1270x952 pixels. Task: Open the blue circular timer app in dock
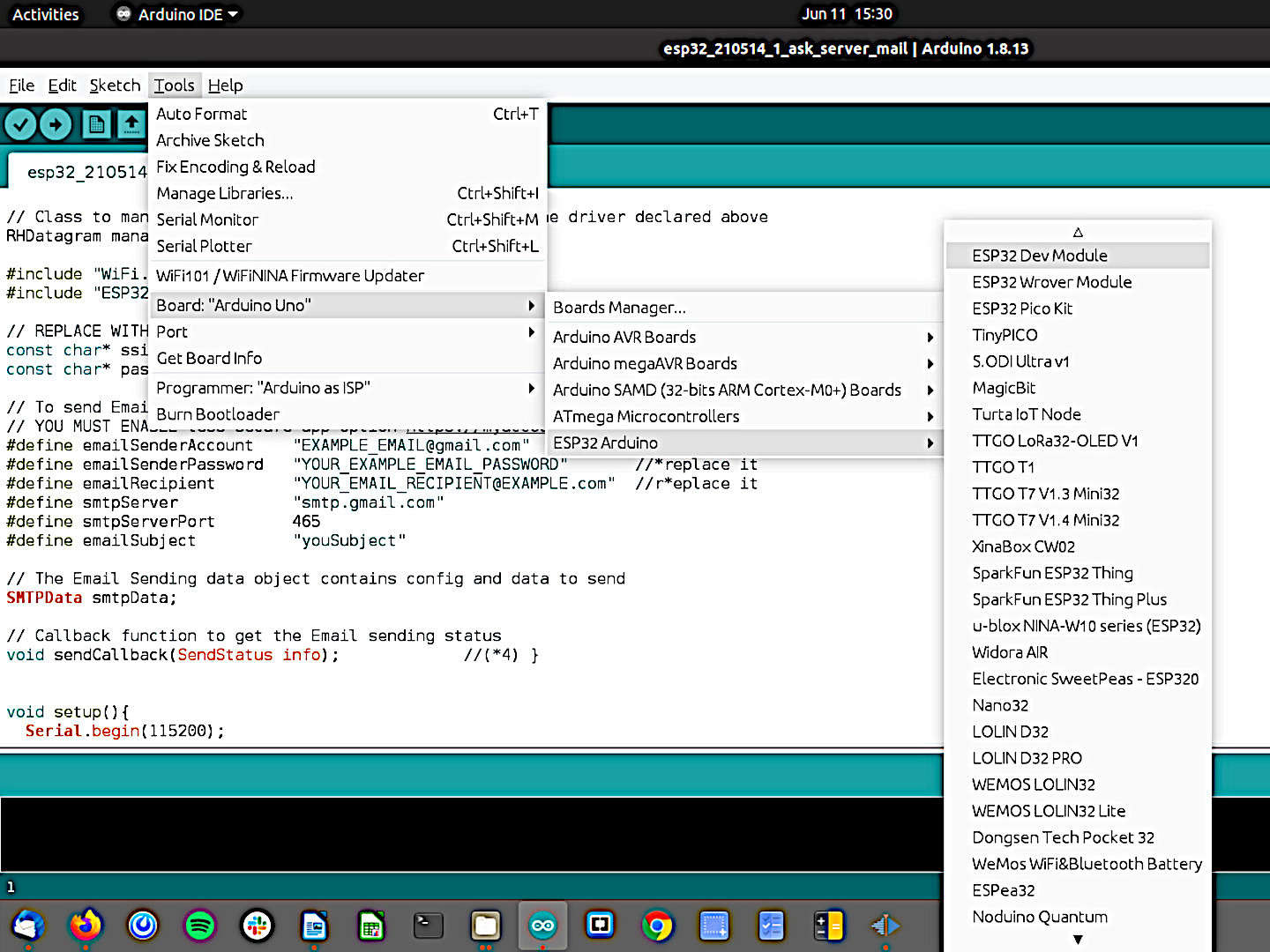pyautogui.click(x=143, y=926)
